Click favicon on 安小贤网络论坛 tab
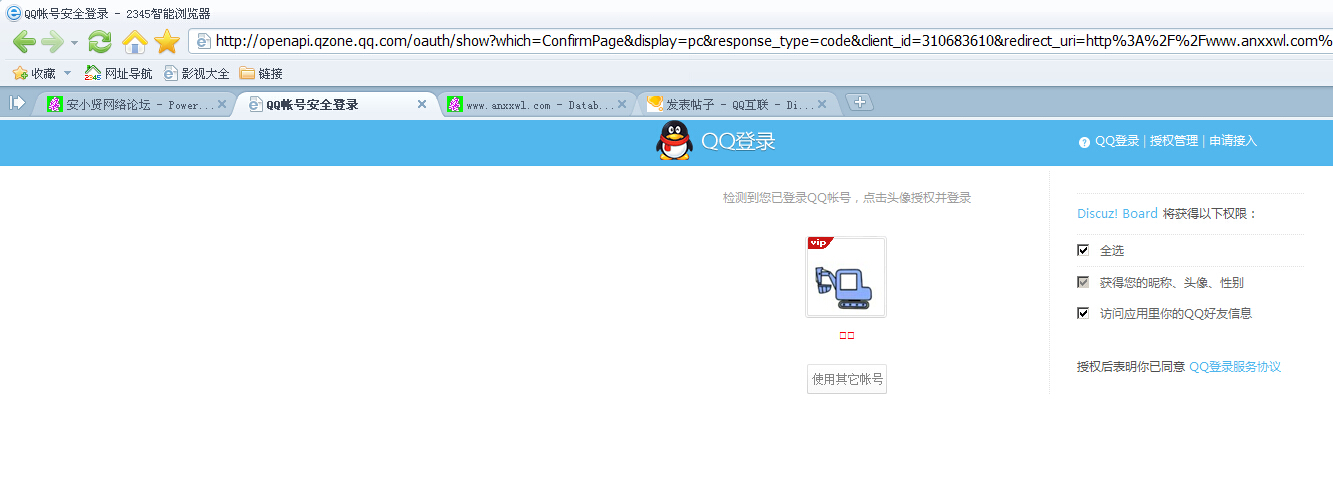Screen dimensions: 1333x478 point(55,104)
